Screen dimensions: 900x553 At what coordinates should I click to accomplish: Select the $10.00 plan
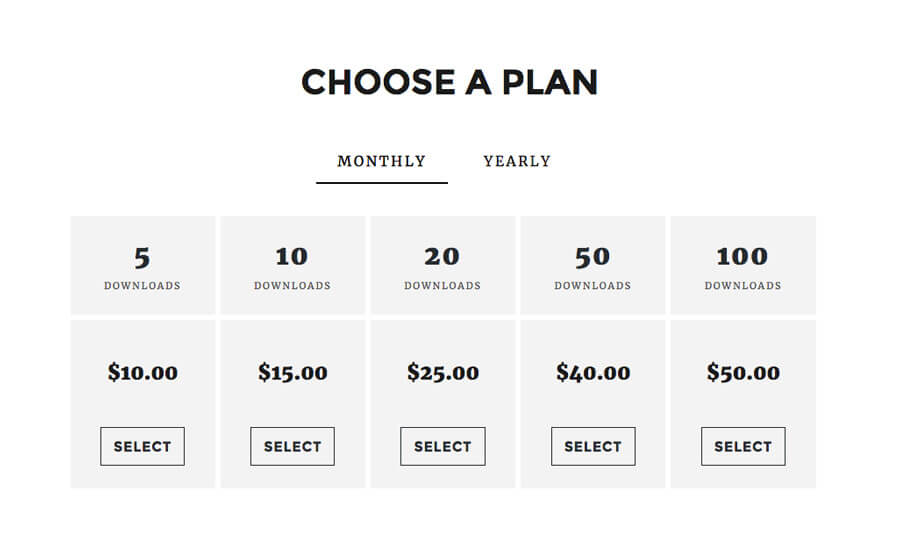coord(142,446)
